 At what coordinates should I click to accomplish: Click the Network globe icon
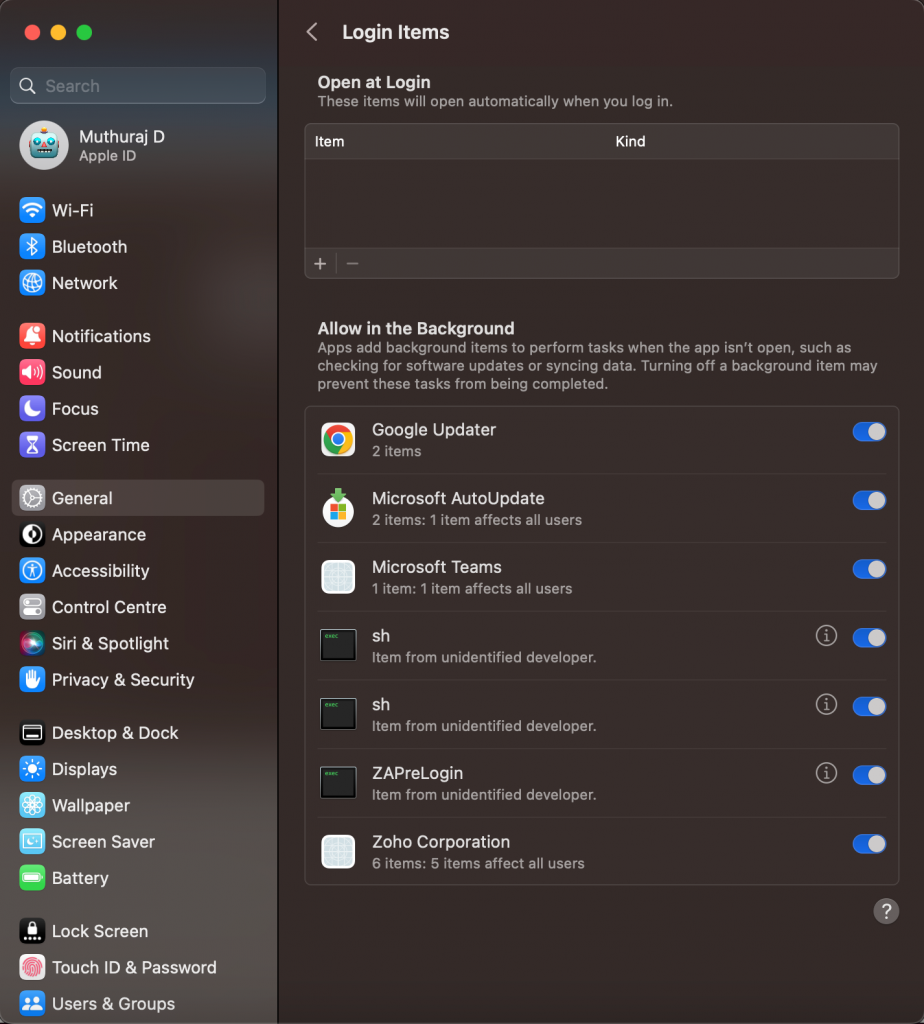tap(32, 283)
